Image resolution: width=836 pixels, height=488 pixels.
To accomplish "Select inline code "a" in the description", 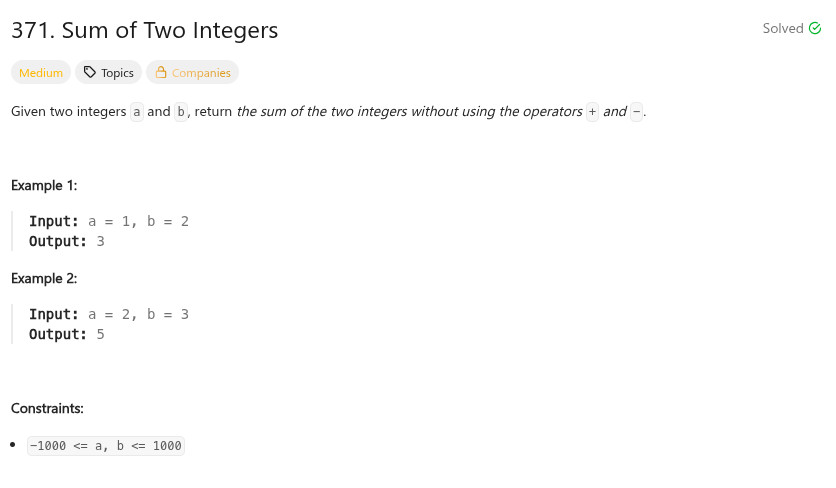I will click(x=137, y=112).
